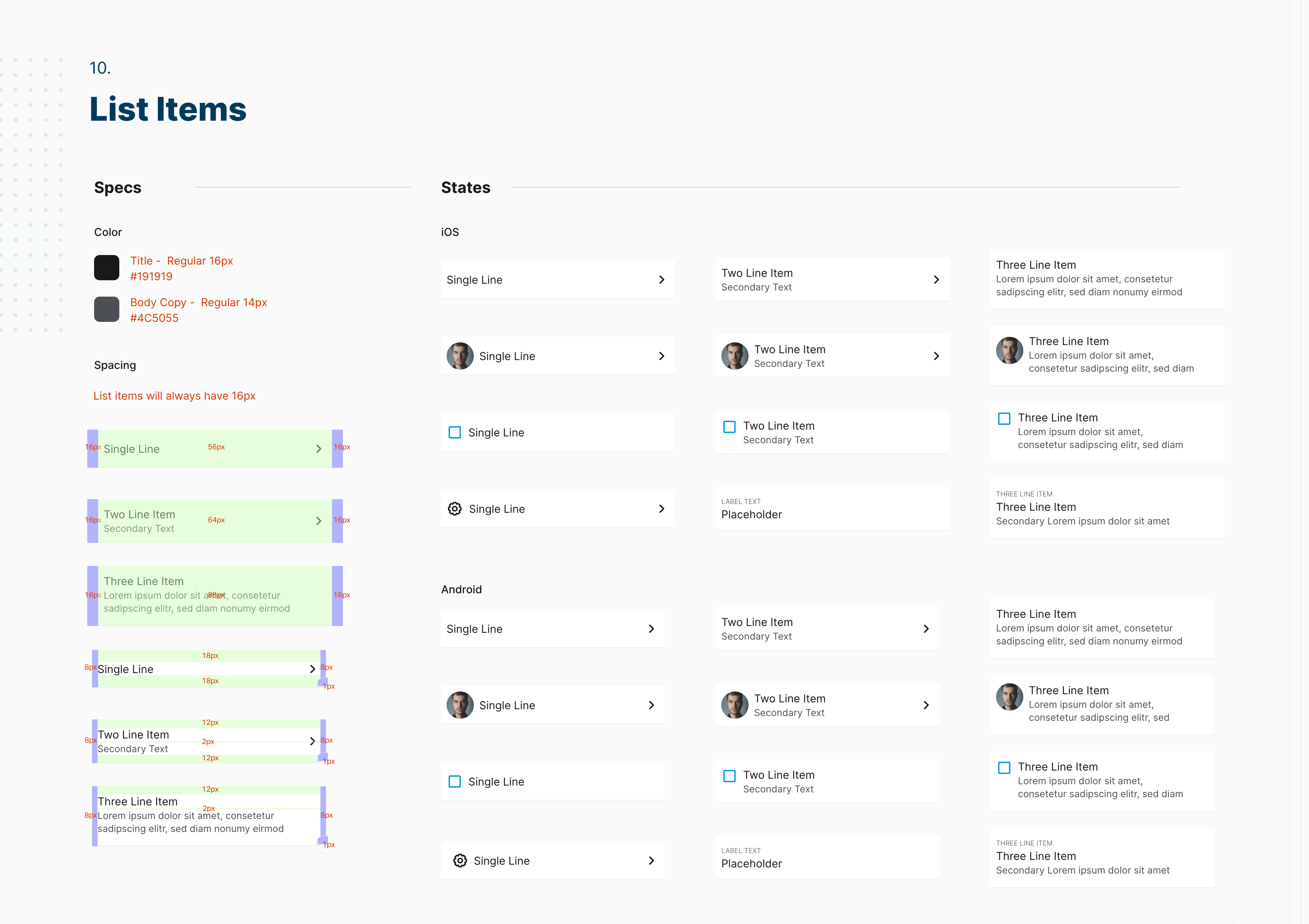Click the avatar in the iOS Single Line item
This screenshot has width=1309, height=924.
pyautogui.click(x=460, y=356)
